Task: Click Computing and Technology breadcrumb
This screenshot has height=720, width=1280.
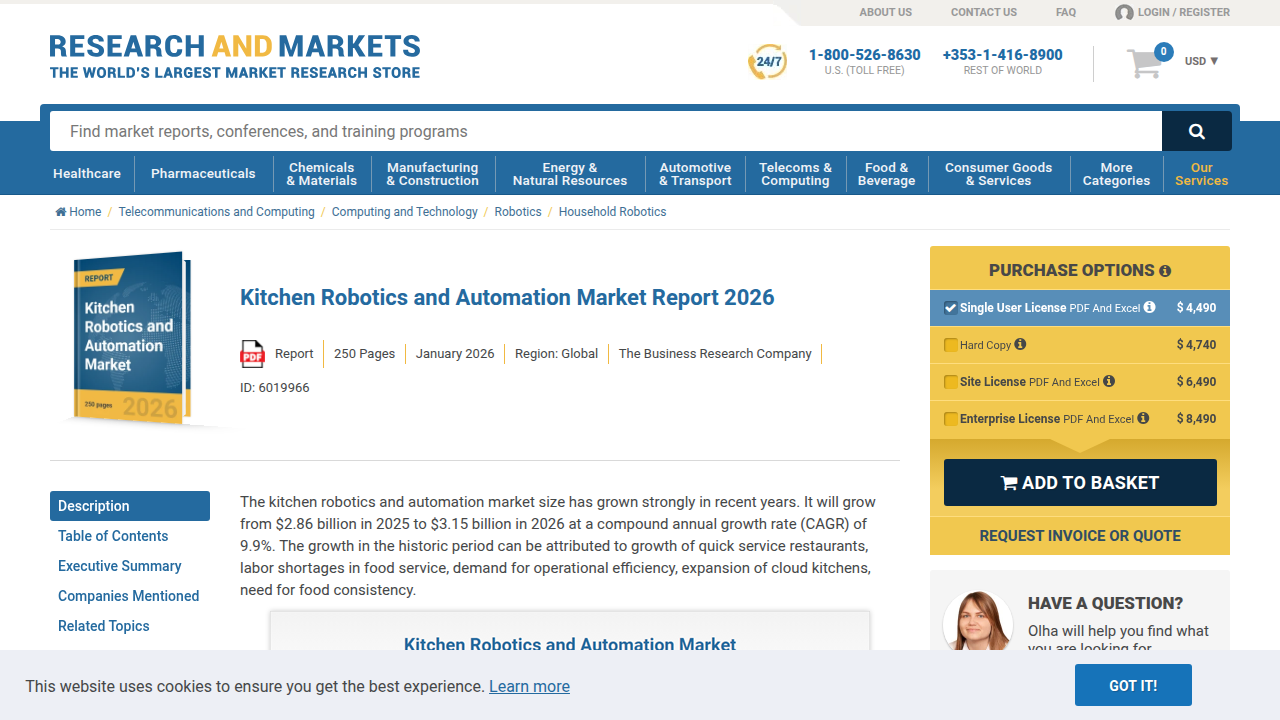Action: [405, 212]
